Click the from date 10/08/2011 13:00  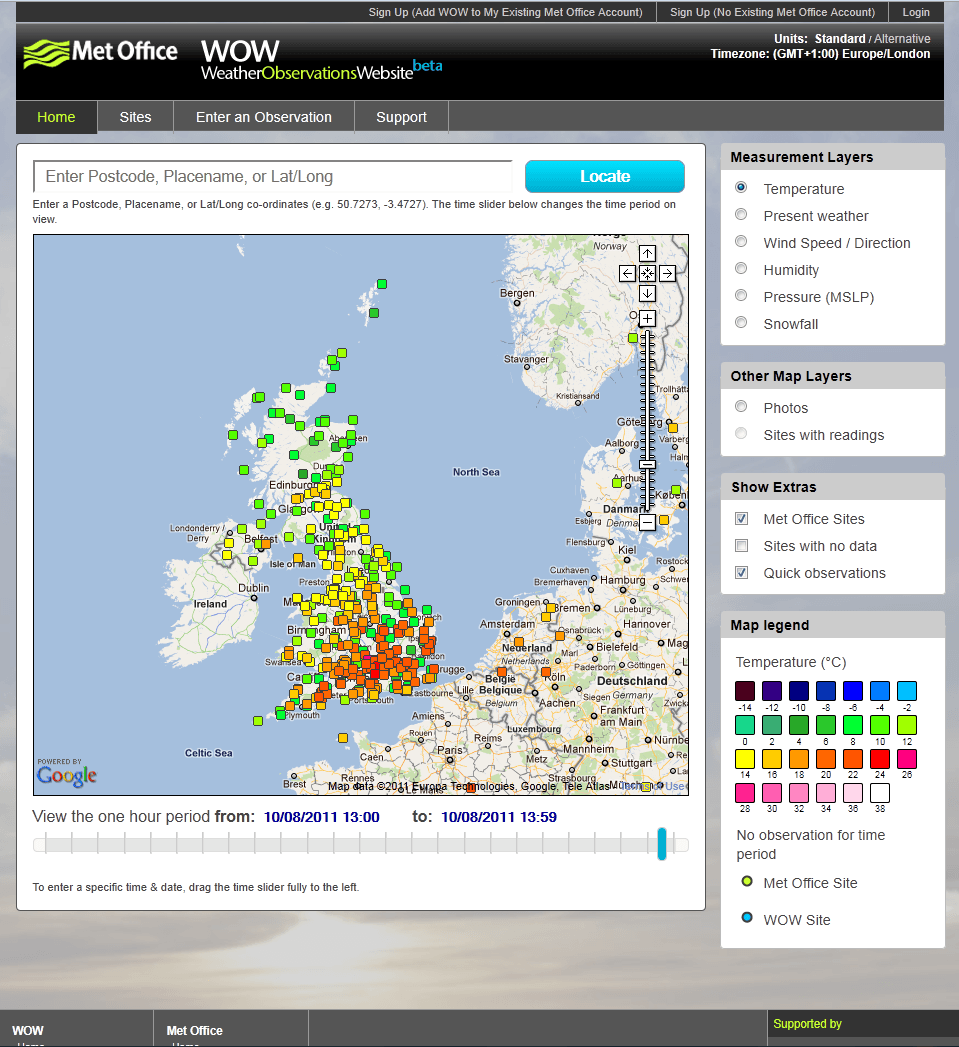click(x=322, y=817)
